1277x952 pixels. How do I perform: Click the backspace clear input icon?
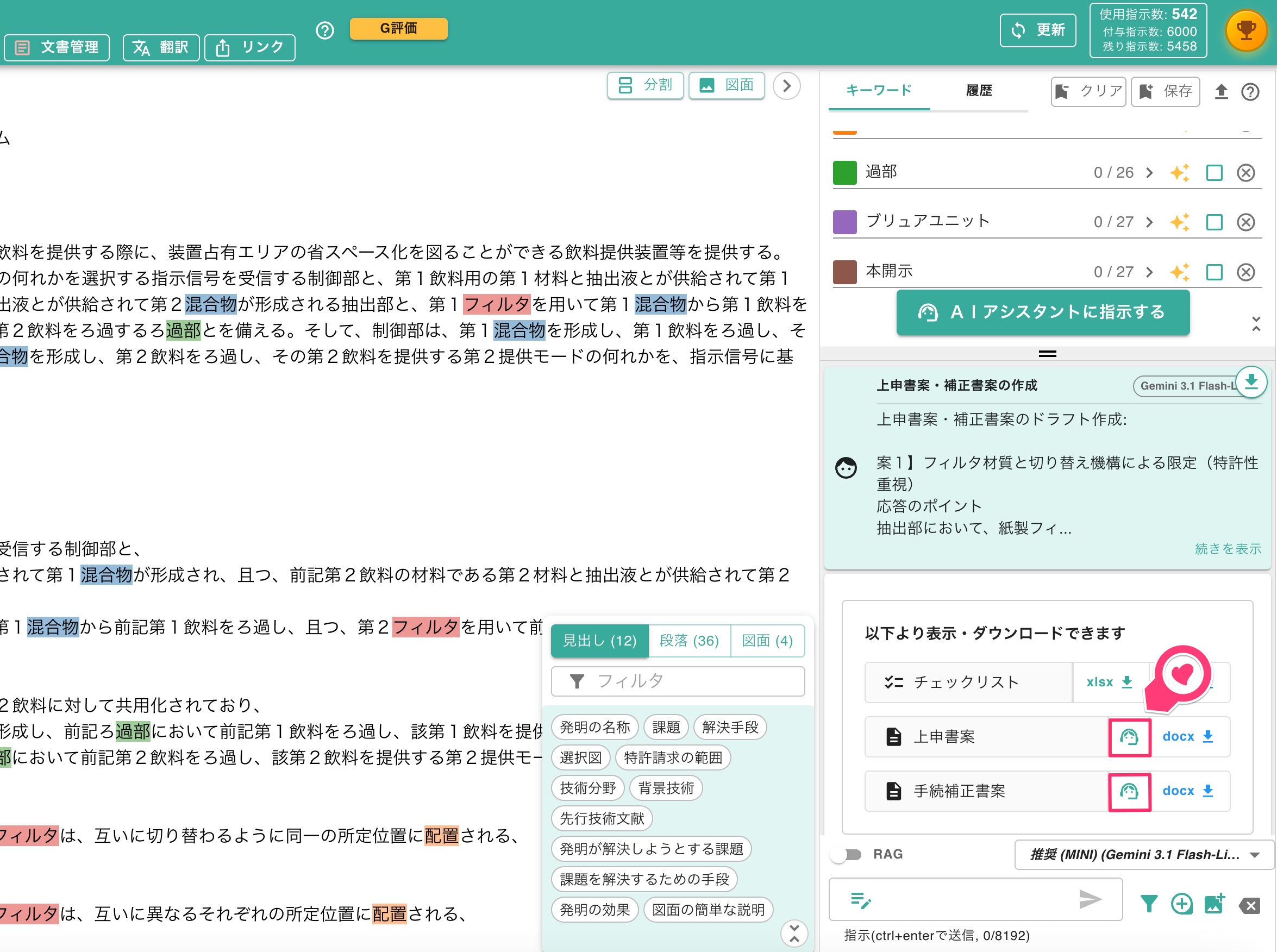[x=1250, y=906]
